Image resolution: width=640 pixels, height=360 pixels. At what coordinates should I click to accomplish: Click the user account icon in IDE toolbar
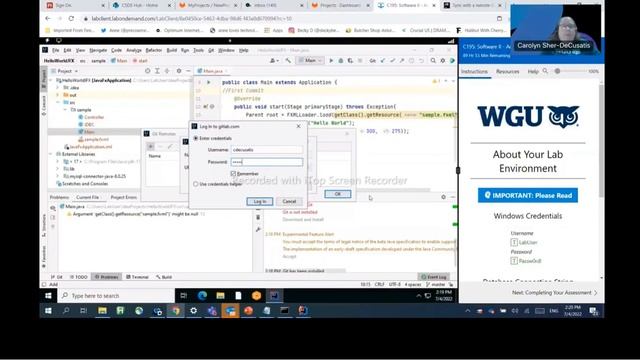pos(273,61)
